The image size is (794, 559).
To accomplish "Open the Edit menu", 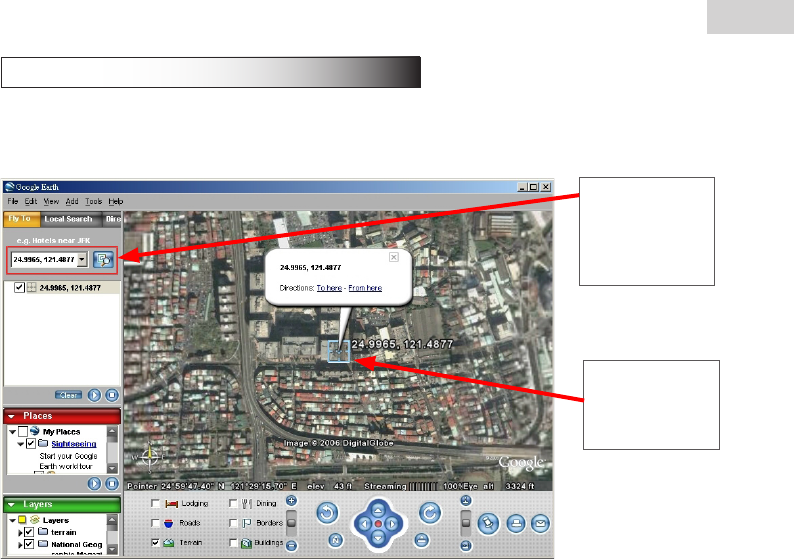I will point(31,201).
